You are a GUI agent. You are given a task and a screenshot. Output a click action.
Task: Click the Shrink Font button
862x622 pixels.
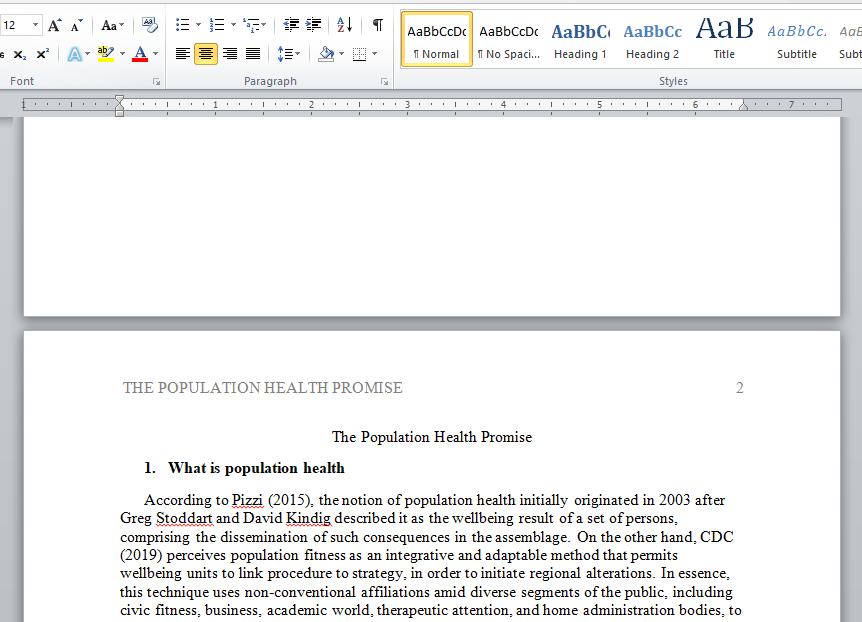tap(76, 25)
